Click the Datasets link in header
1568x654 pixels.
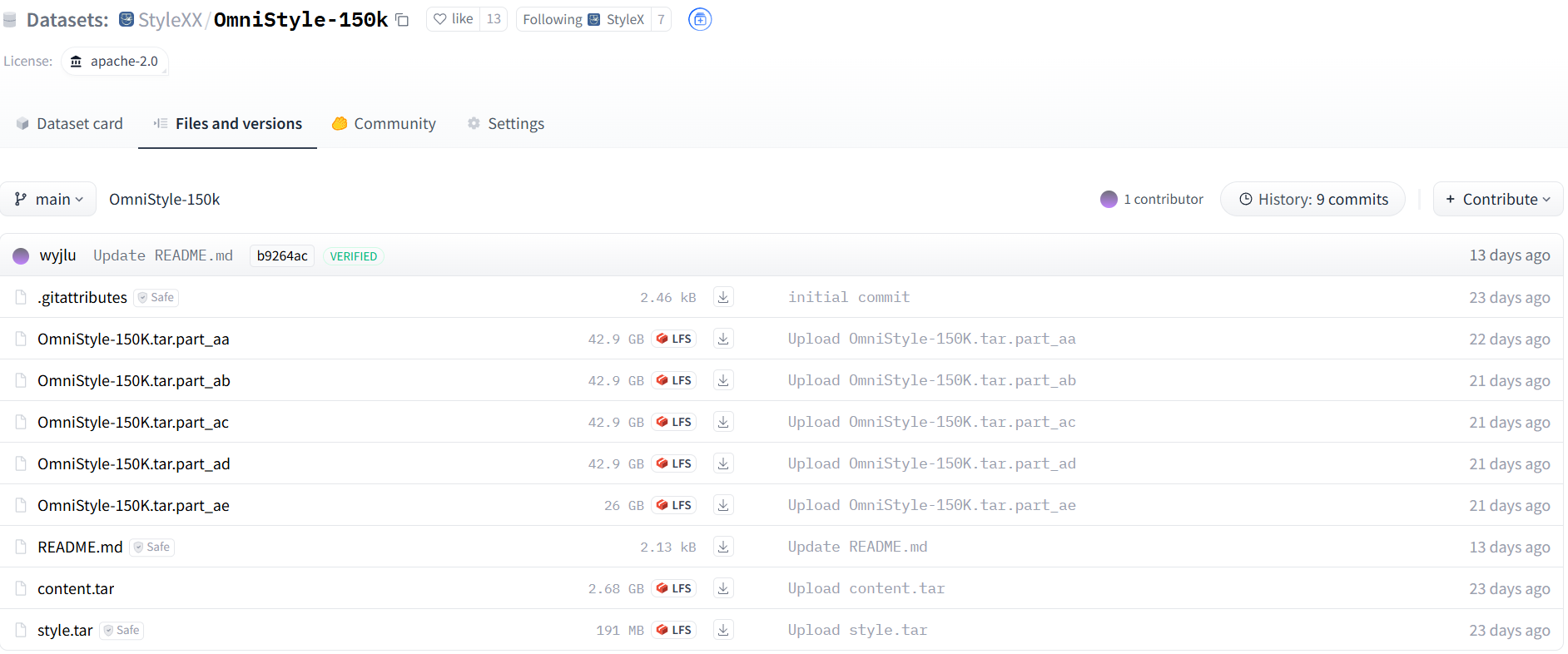click(67, 20)
